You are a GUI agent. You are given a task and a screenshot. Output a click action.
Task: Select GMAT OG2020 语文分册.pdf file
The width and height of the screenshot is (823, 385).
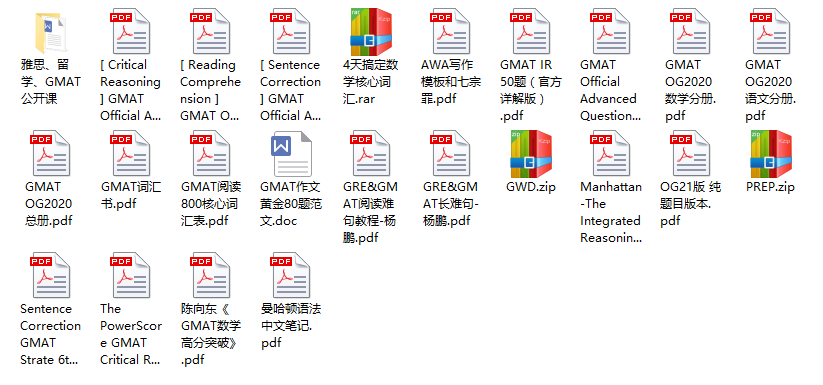click(771, 33)
